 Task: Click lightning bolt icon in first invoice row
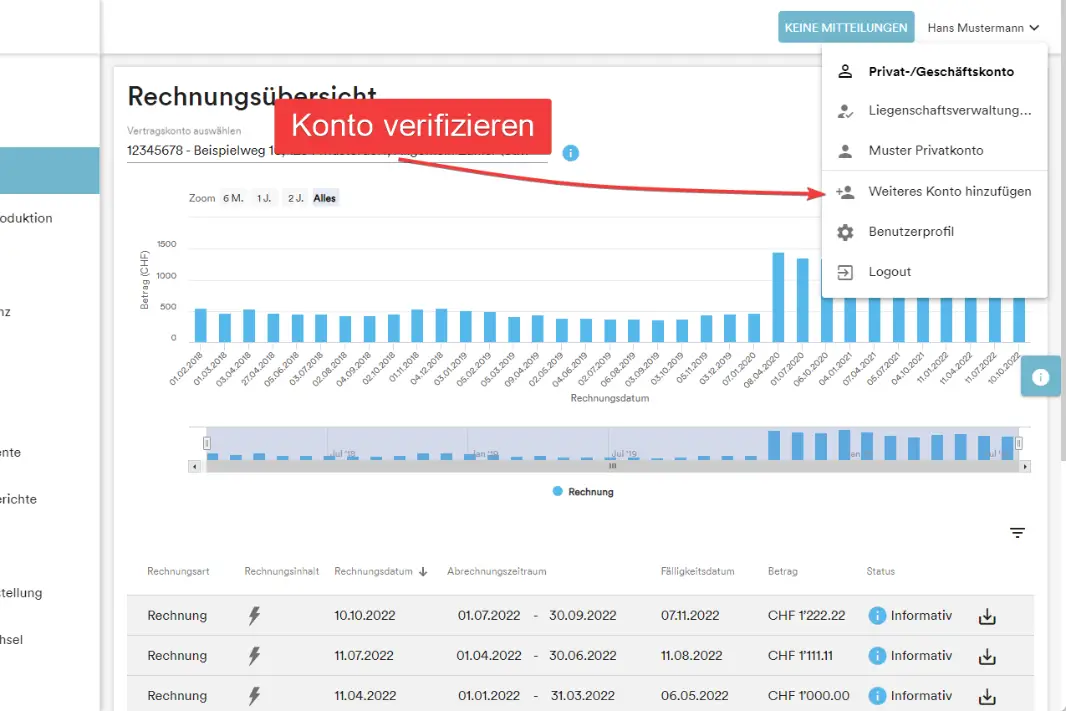click(x=254, y=616)
